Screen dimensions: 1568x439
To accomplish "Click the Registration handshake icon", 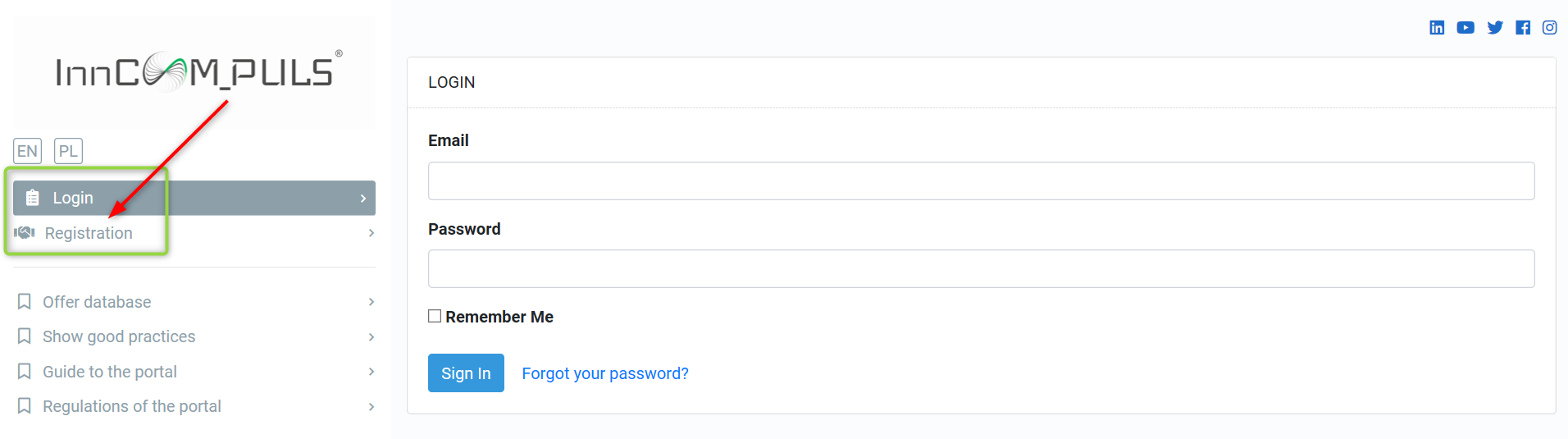I will point(25,233).
